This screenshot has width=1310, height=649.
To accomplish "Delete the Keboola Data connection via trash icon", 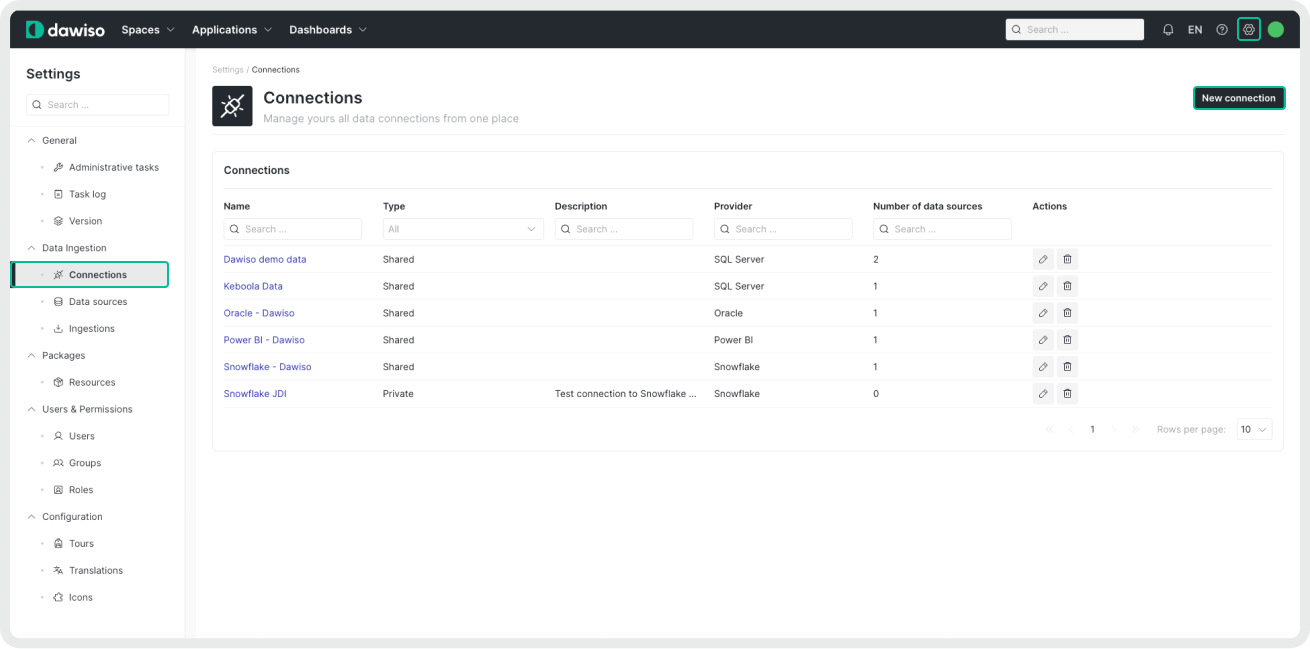I will 1067,286.
